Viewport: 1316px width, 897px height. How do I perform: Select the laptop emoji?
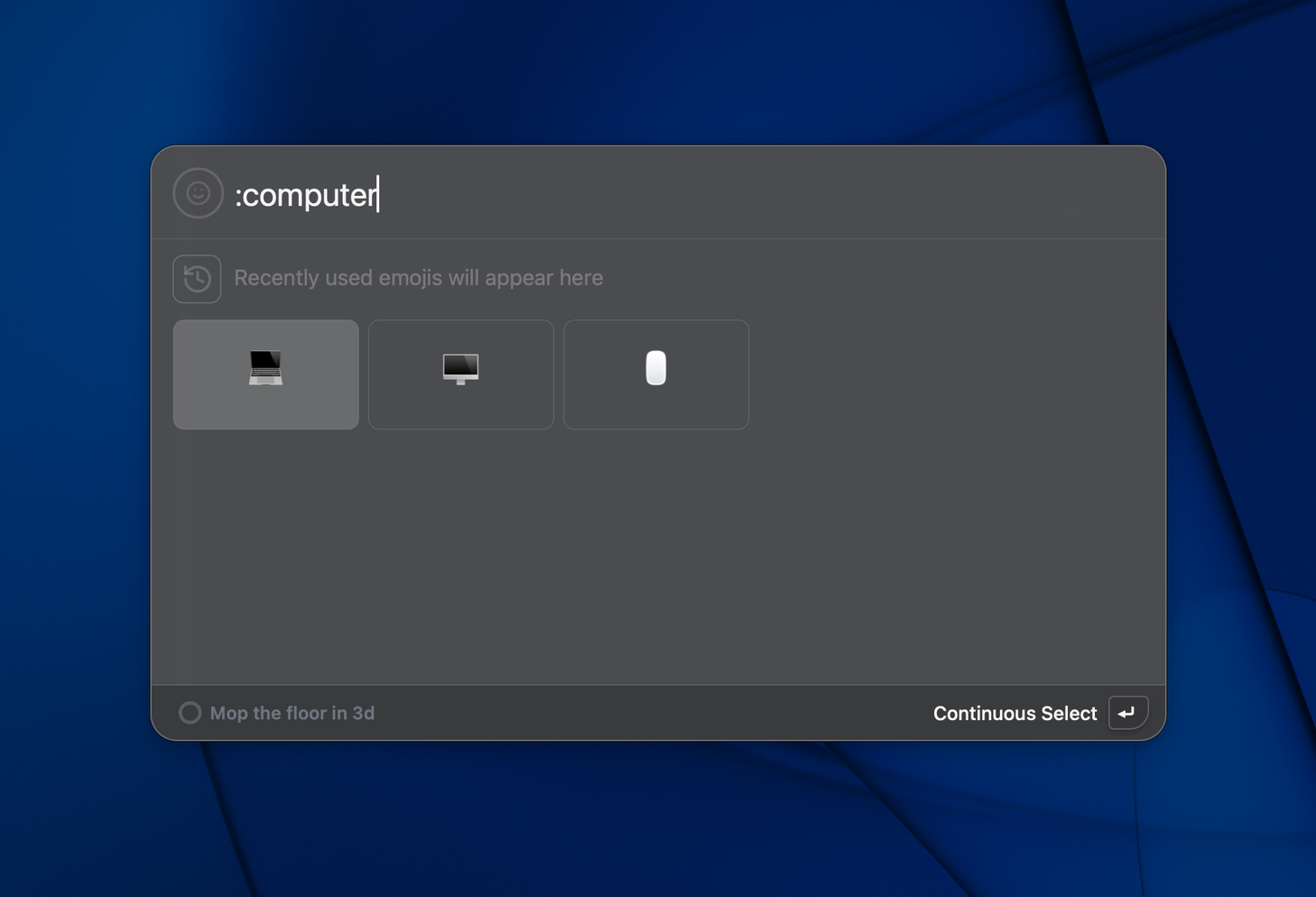click(265, 368)
